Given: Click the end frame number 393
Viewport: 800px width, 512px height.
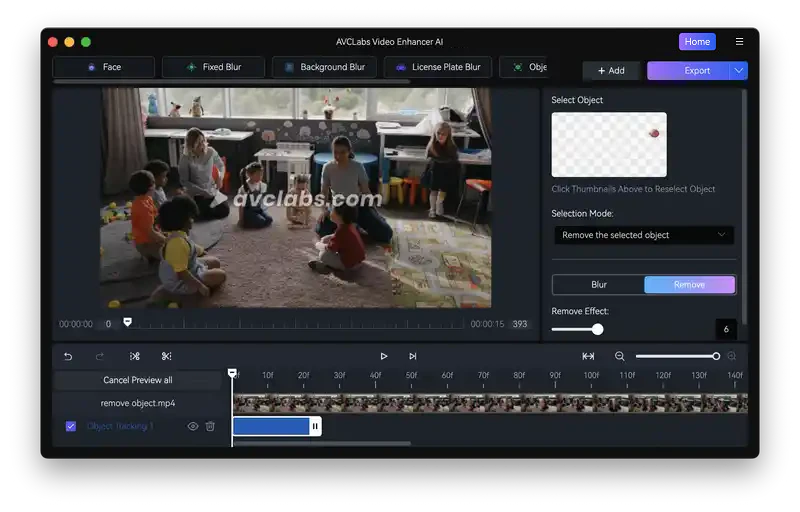Looking at the screenshot, I should (x=520, y=324).
